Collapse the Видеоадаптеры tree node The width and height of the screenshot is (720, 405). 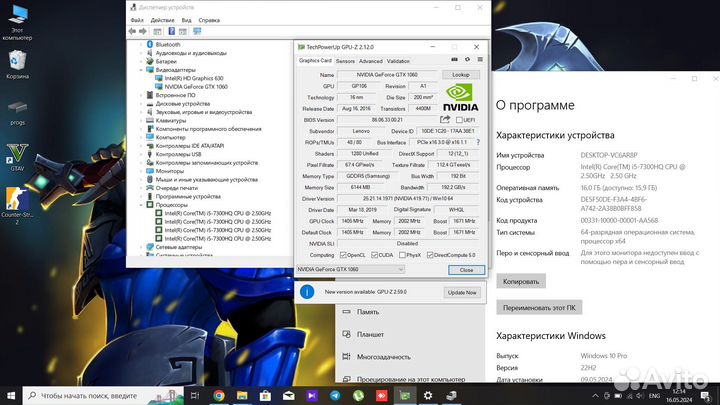141,70
